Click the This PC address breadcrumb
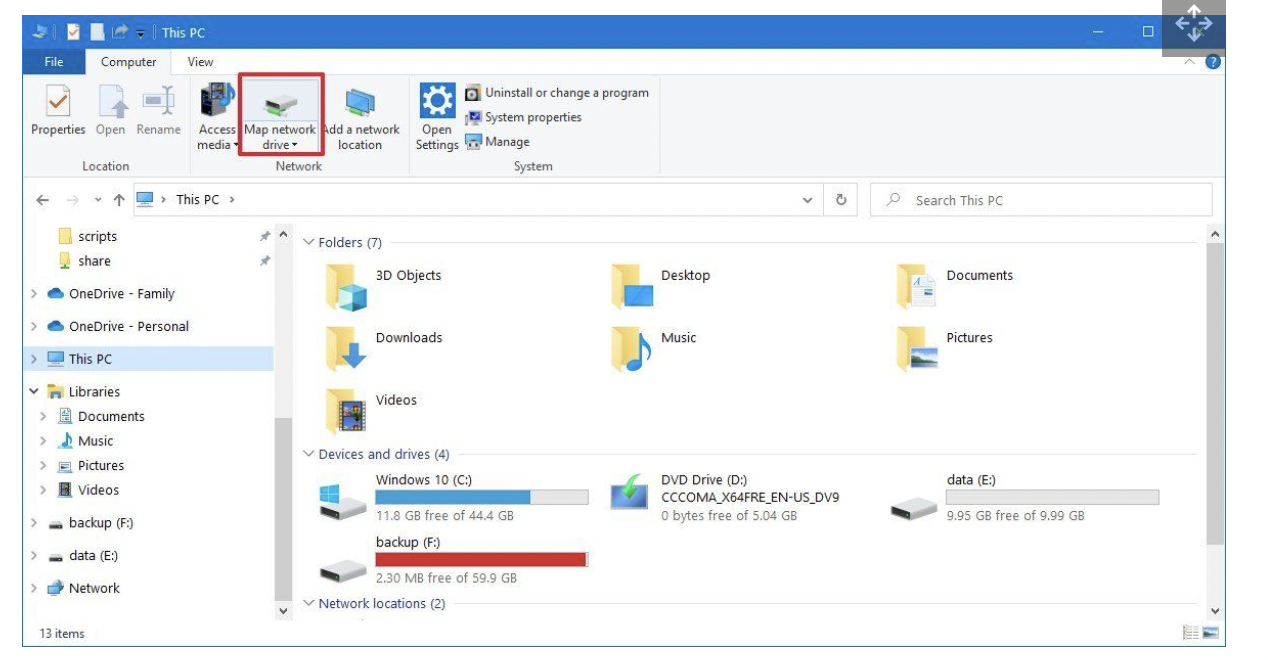This screenshot has width=1268, height=660. tap(197, 200)
